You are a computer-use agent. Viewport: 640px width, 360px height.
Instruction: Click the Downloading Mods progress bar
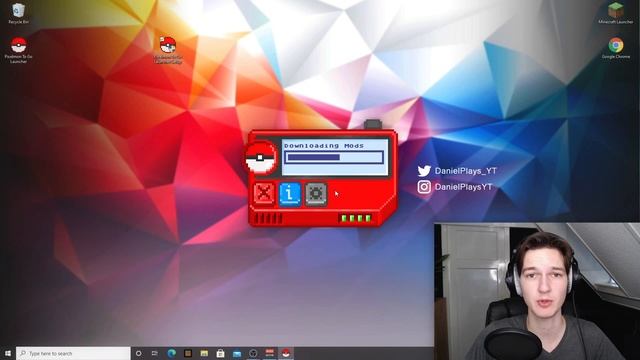pos(334,157)
